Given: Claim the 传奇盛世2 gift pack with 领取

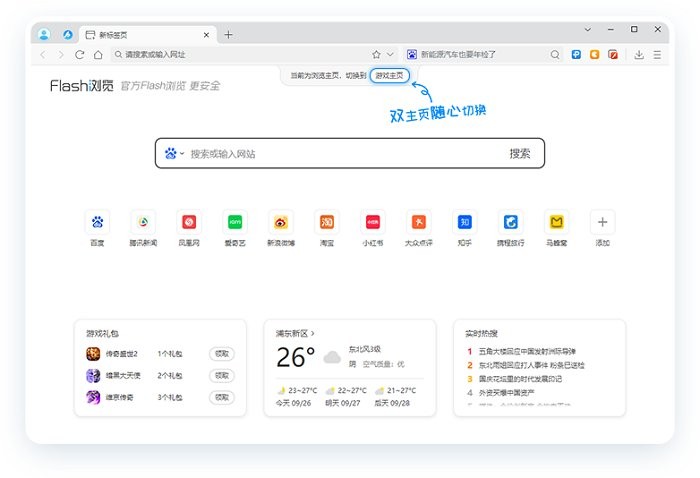Looking at the screenshot, I should point(222,353).
